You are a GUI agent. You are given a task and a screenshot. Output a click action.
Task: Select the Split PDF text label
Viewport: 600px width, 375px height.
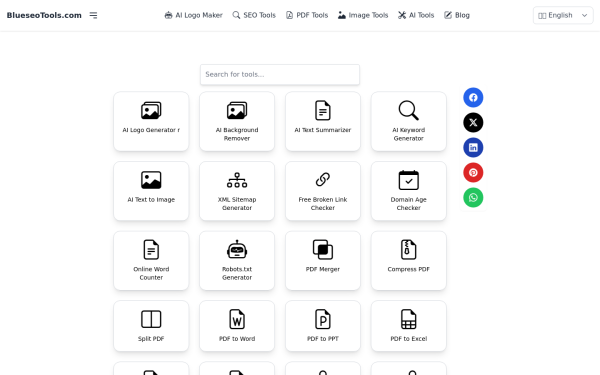[151, 339]
